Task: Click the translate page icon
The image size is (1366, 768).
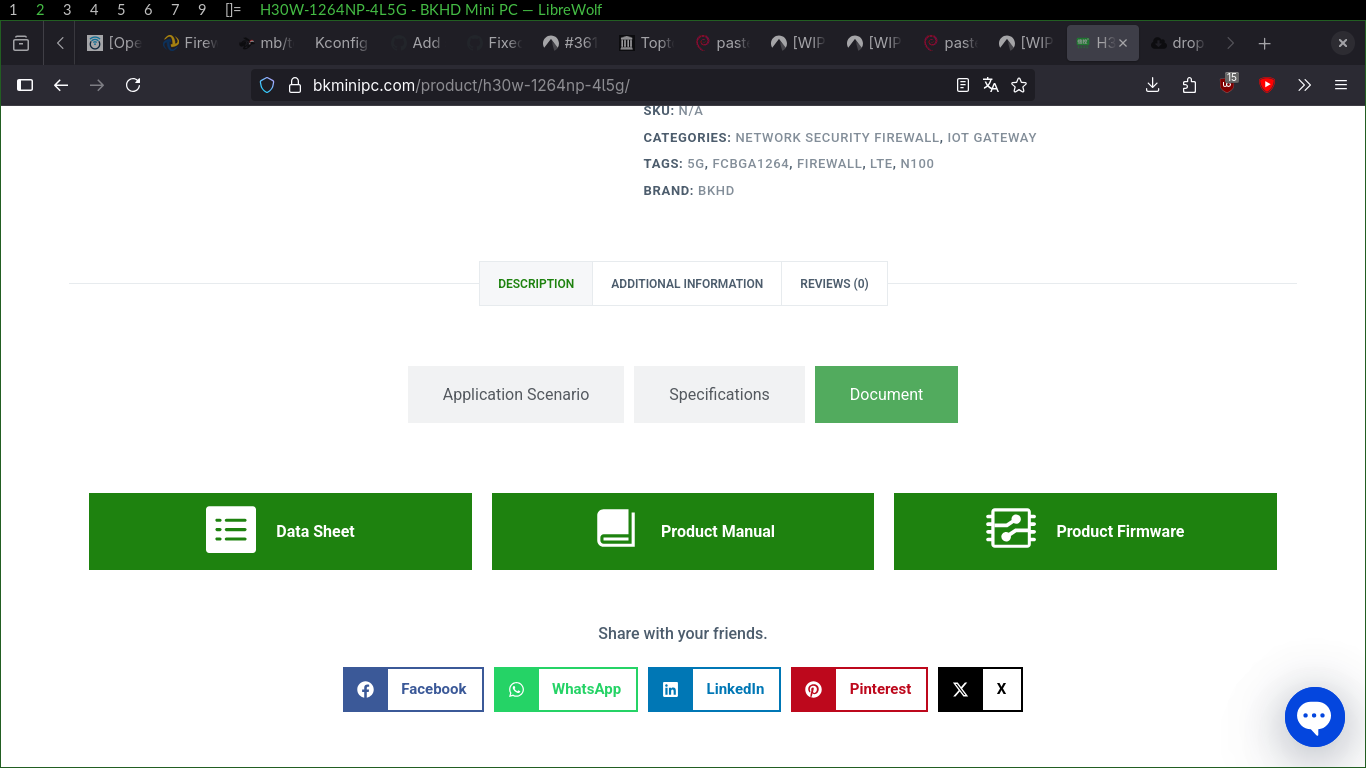Action: (991, 85)
